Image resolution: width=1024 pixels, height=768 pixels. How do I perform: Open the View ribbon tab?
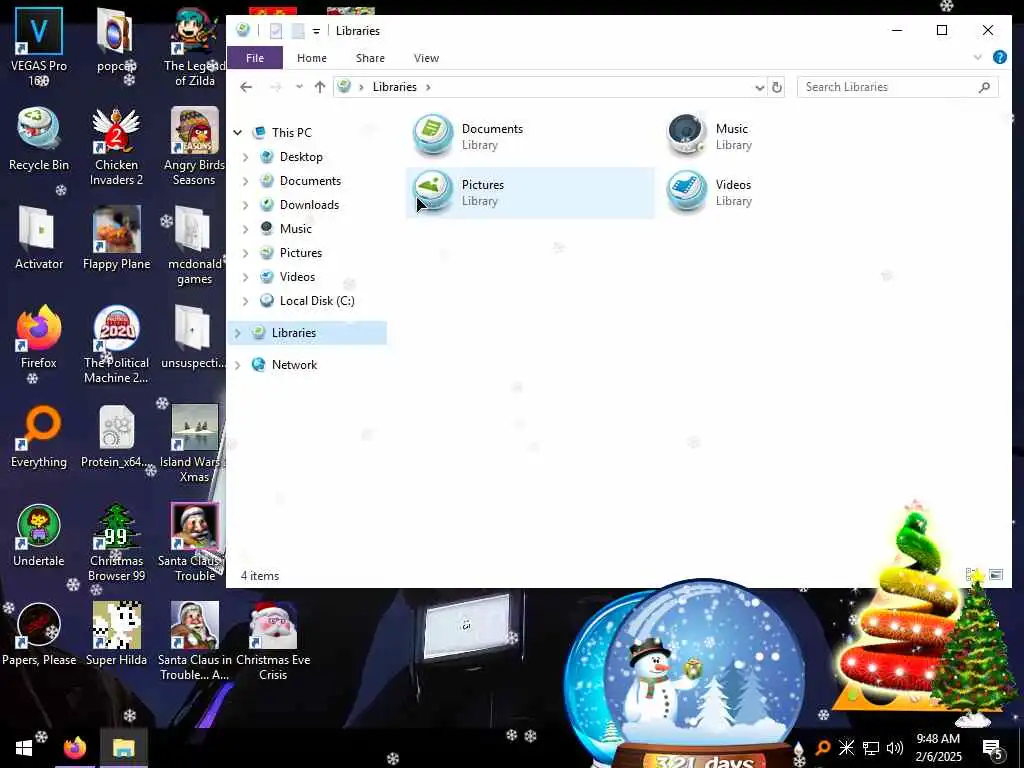[426, 57]
